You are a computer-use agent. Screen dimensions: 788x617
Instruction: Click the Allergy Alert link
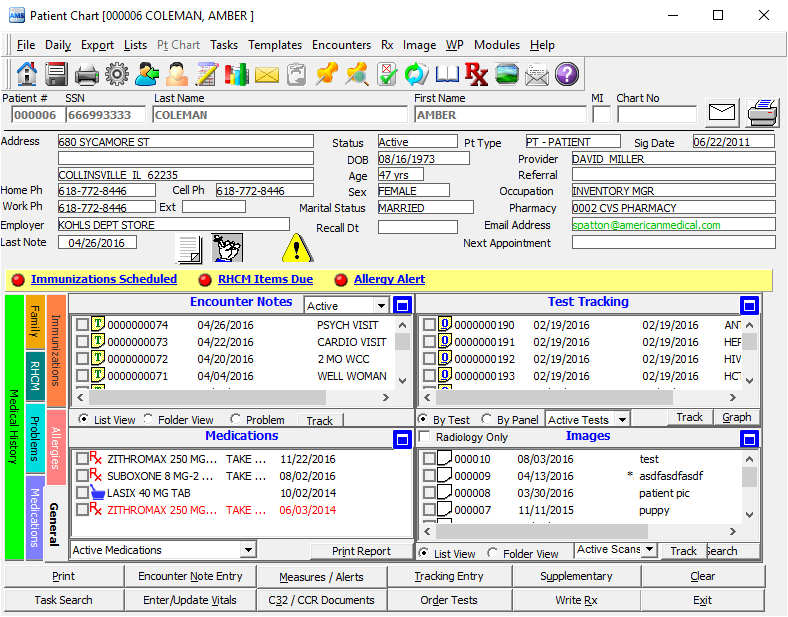point(389,280)
